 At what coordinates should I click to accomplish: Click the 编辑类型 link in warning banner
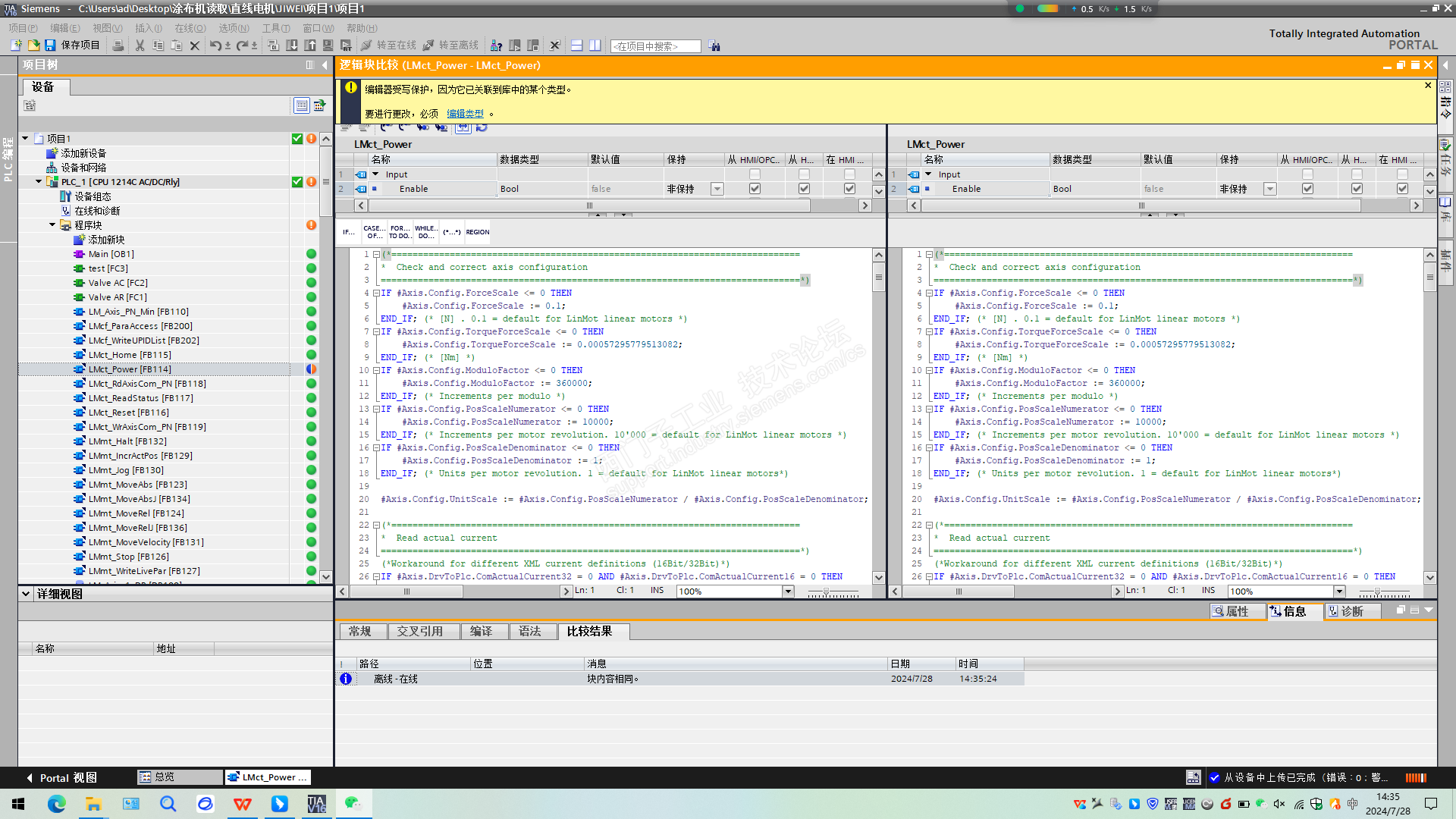click(x=465, y=114)
